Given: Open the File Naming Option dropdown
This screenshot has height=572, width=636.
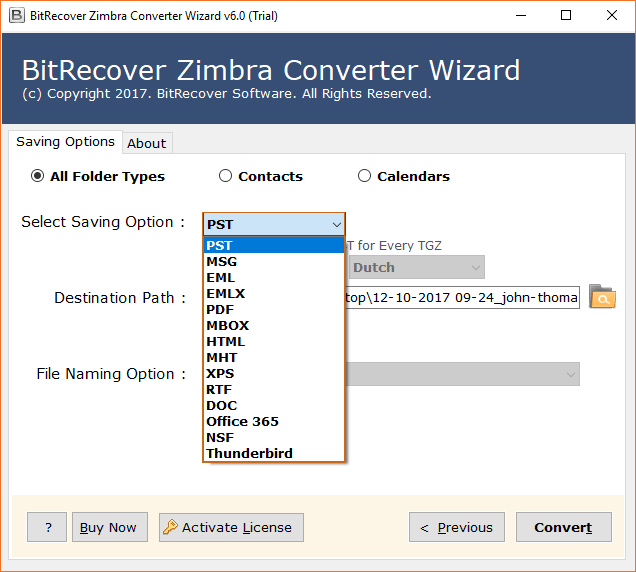Looking at the screenshot, I should point(462,374).
